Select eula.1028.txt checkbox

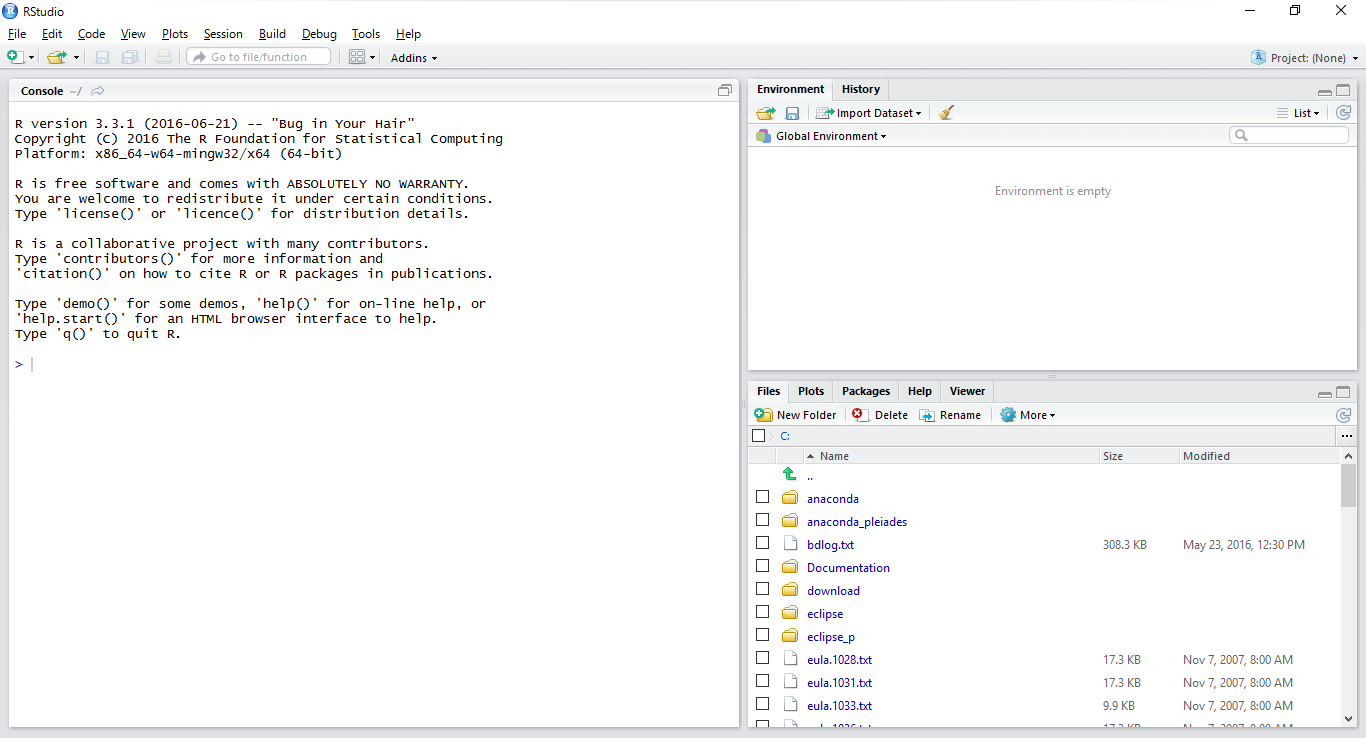[762, 658]
